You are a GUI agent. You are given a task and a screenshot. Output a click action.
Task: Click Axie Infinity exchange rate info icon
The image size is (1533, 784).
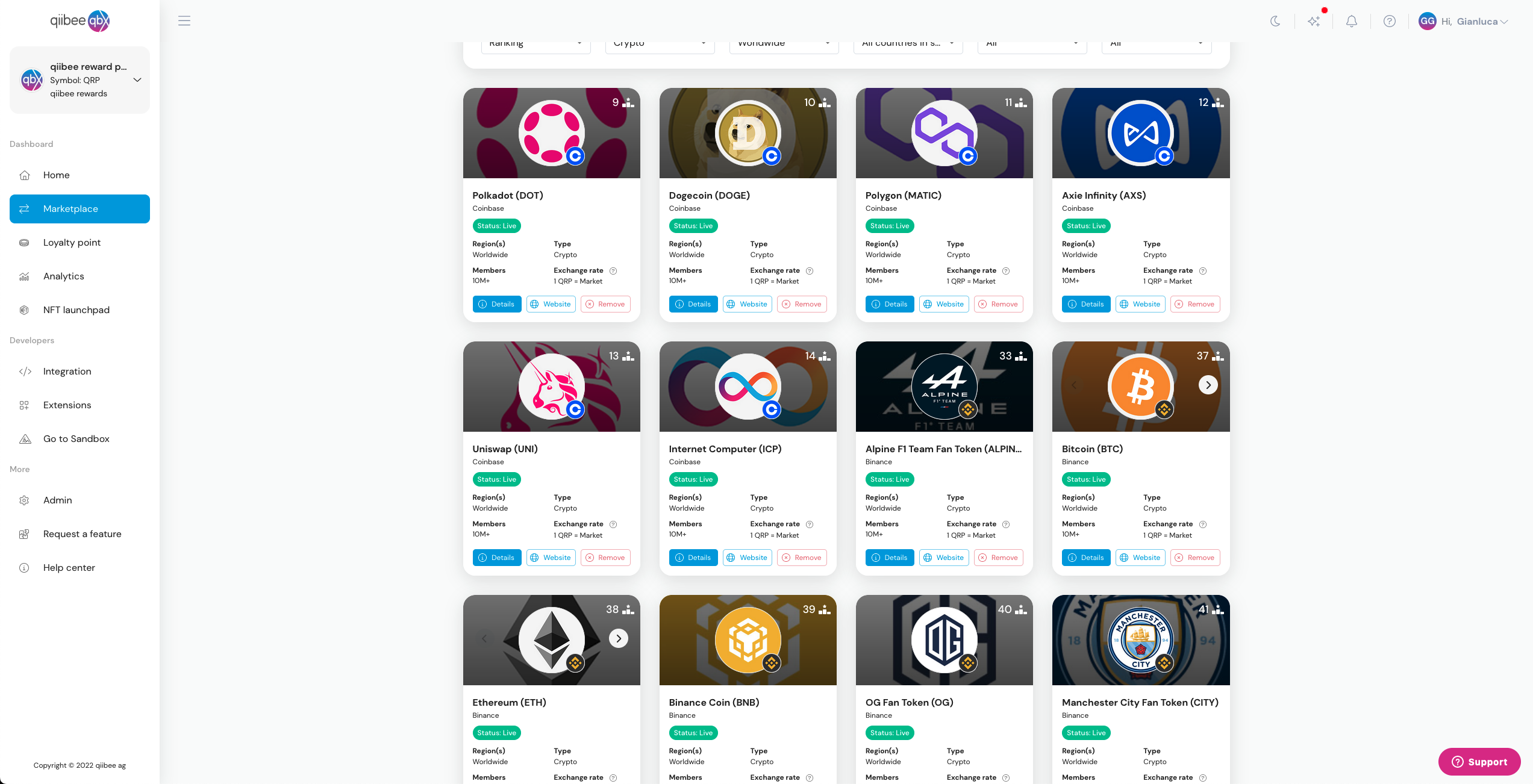[x=1202, y=271]
